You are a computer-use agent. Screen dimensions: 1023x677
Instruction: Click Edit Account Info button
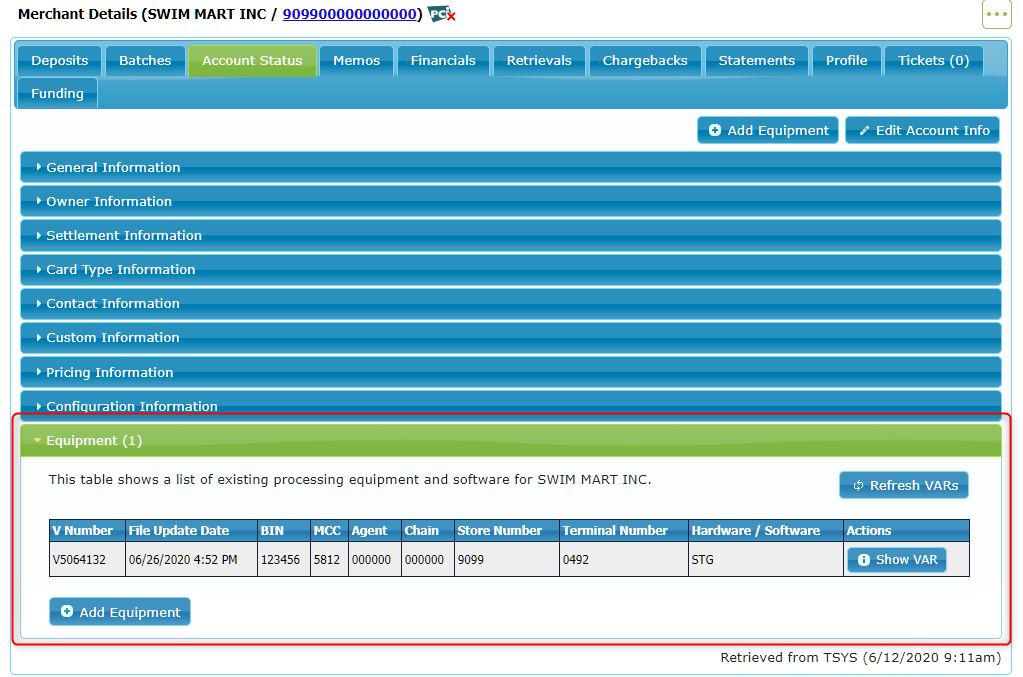click(x=924, y=130)
